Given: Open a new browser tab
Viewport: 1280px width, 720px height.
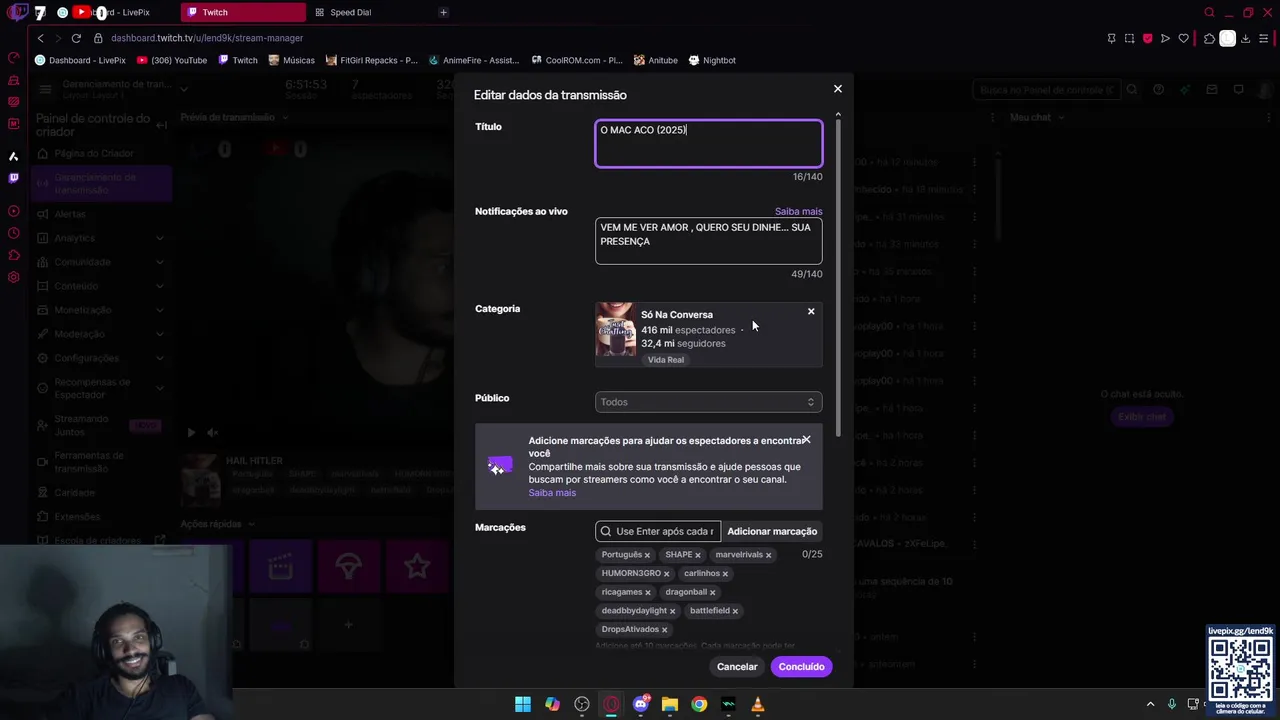Looking at the screenshot, I should [443, 12].
